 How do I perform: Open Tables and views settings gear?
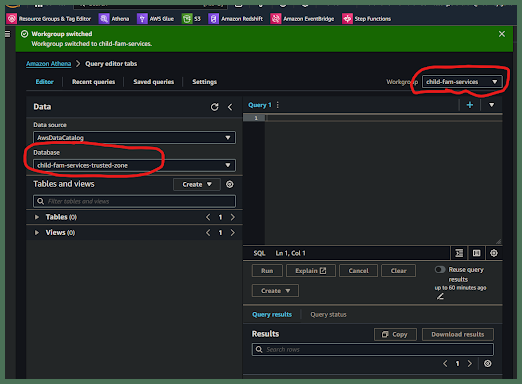[230, 184]
